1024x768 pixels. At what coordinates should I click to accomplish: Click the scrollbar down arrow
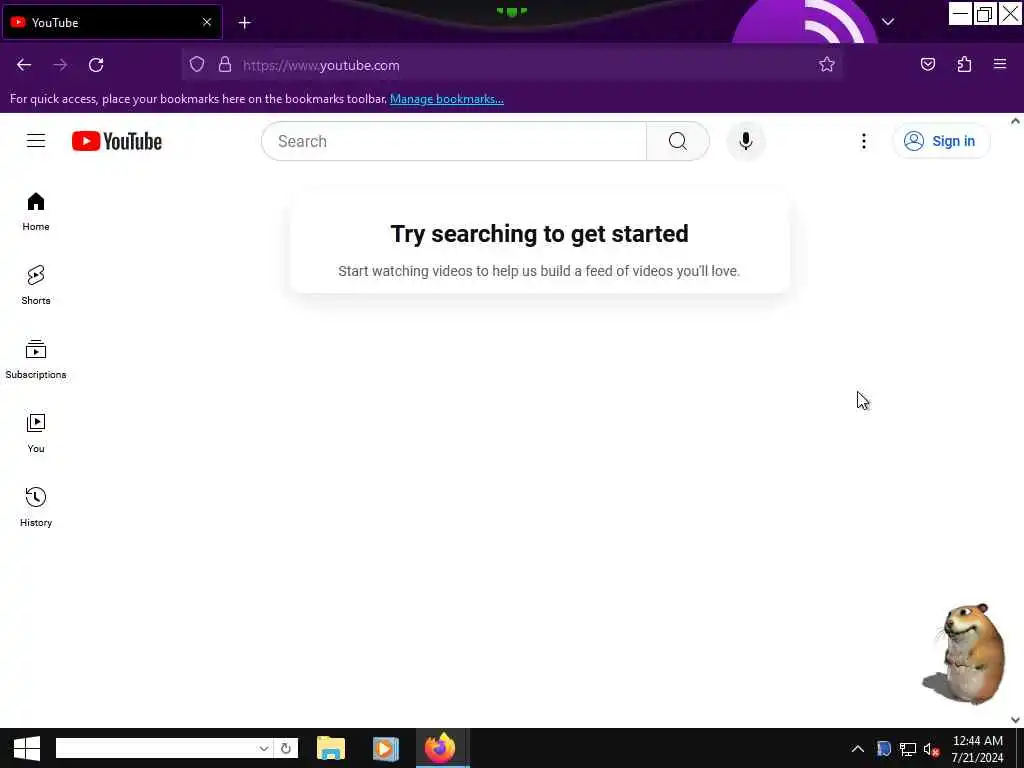(x=1015, y=720)
